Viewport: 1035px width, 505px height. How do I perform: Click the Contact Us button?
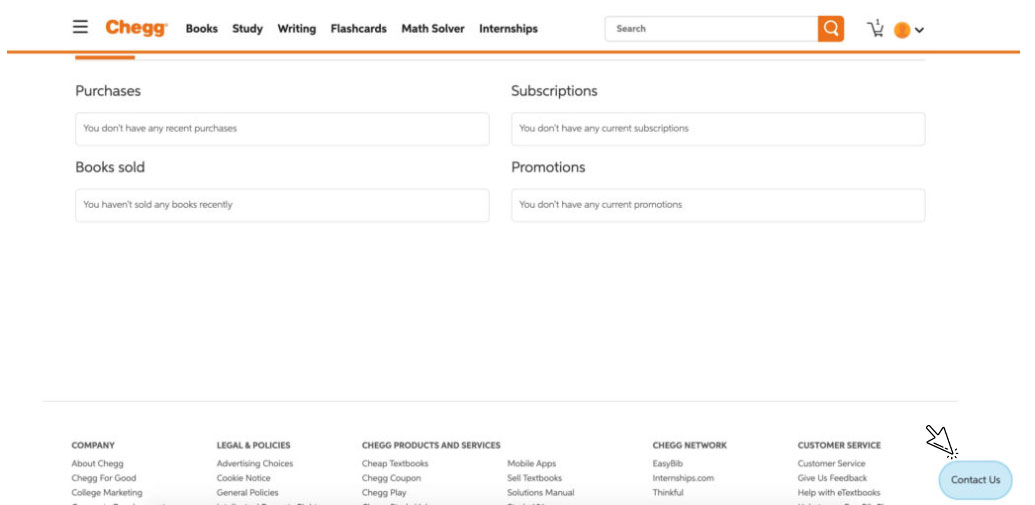[975, 480]
